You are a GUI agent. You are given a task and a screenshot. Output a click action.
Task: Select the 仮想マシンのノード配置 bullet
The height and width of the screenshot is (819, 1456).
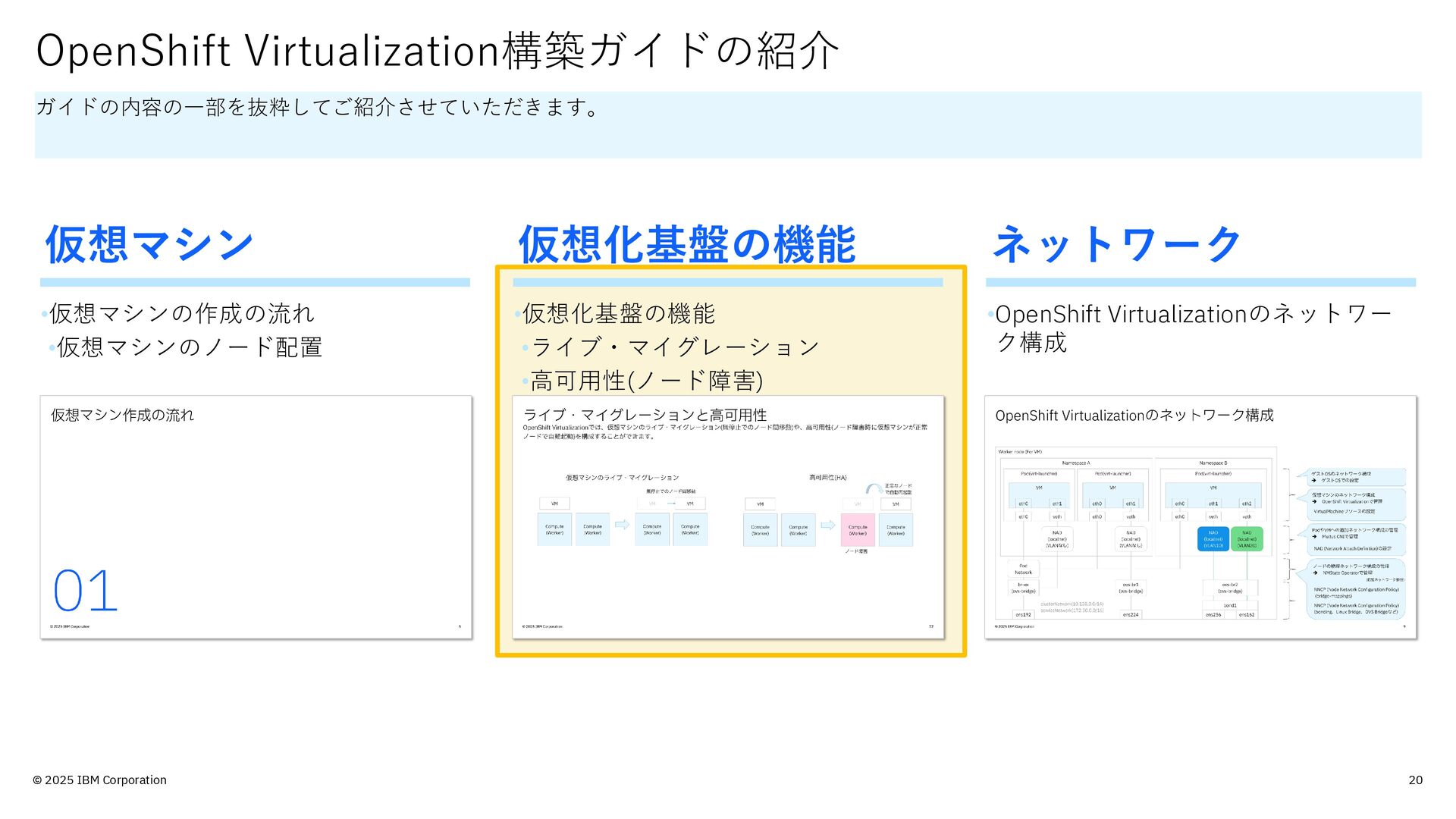189,347
